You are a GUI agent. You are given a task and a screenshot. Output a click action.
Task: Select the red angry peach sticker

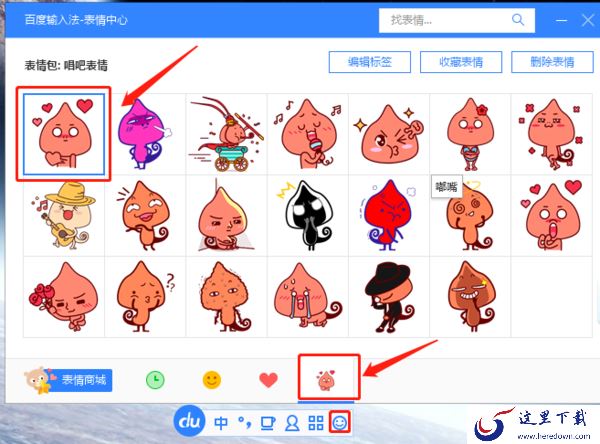(x=389, y=215)
